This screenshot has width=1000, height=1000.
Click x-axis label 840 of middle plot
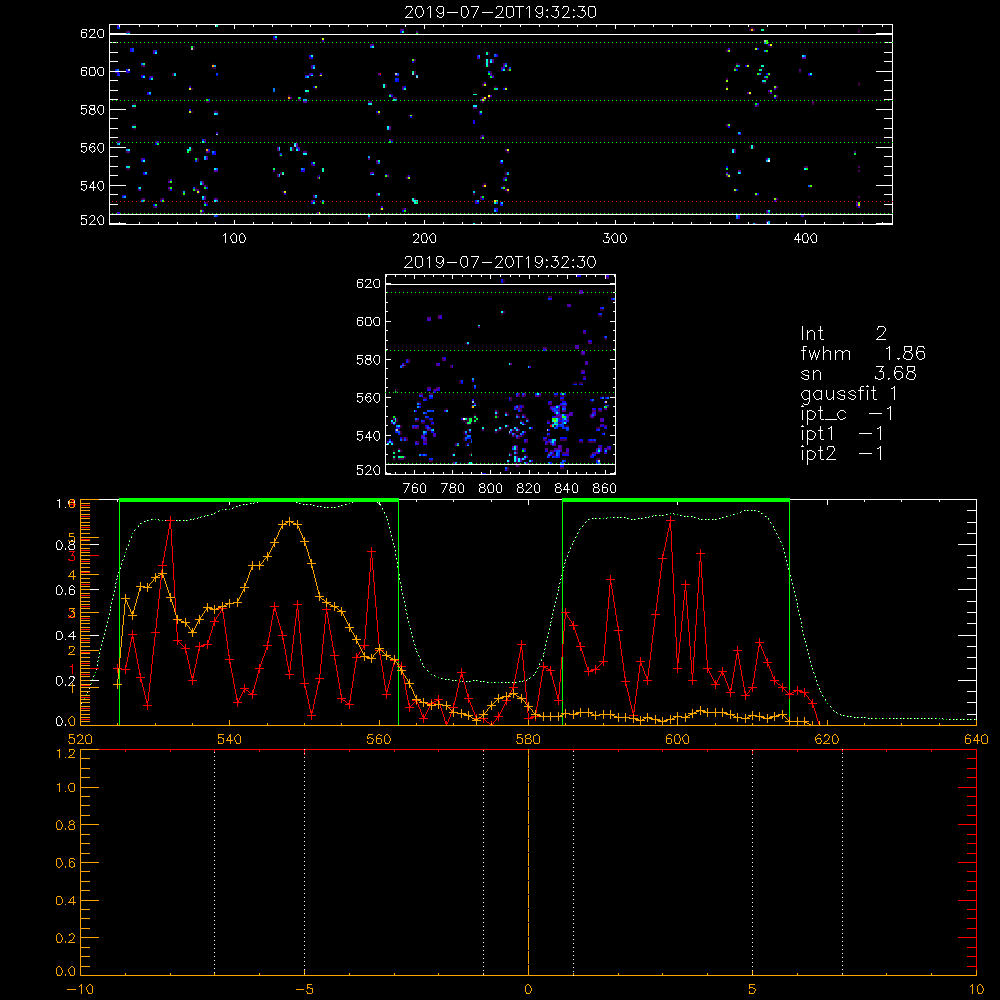click(x=566, y=489)
